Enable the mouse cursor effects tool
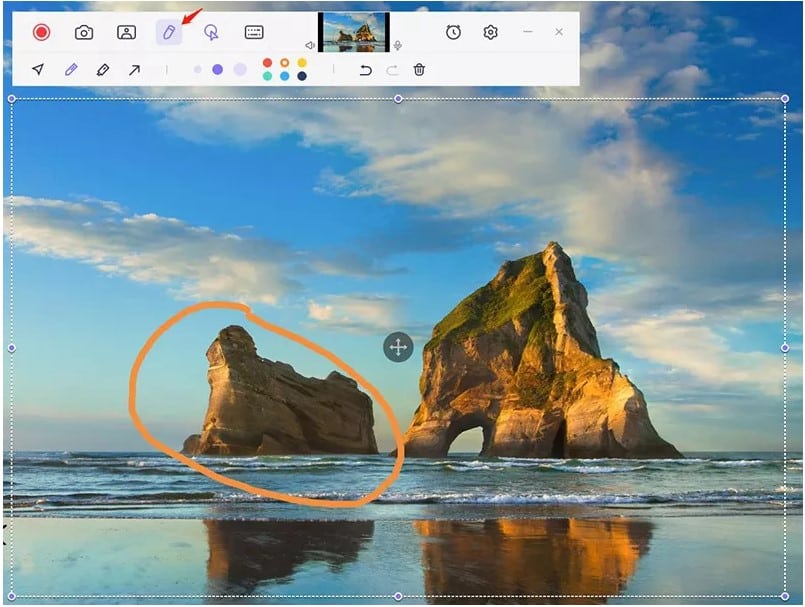The height and width of the screenshot is (607, 805). click(x=211, y=32)
